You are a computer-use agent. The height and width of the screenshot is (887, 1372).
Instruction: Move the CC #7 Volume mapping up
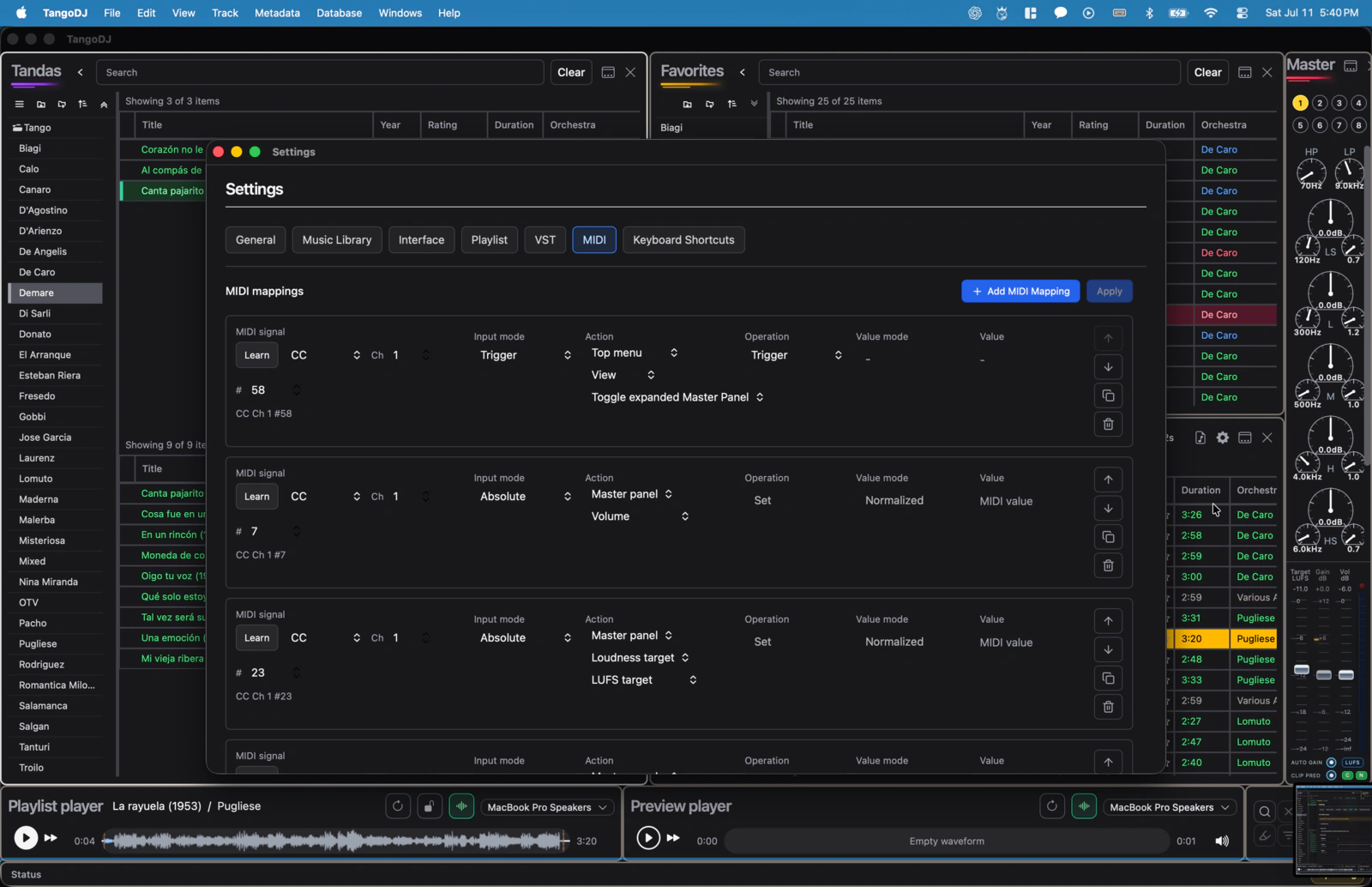pyautogui.click(x=1108, y=480)
